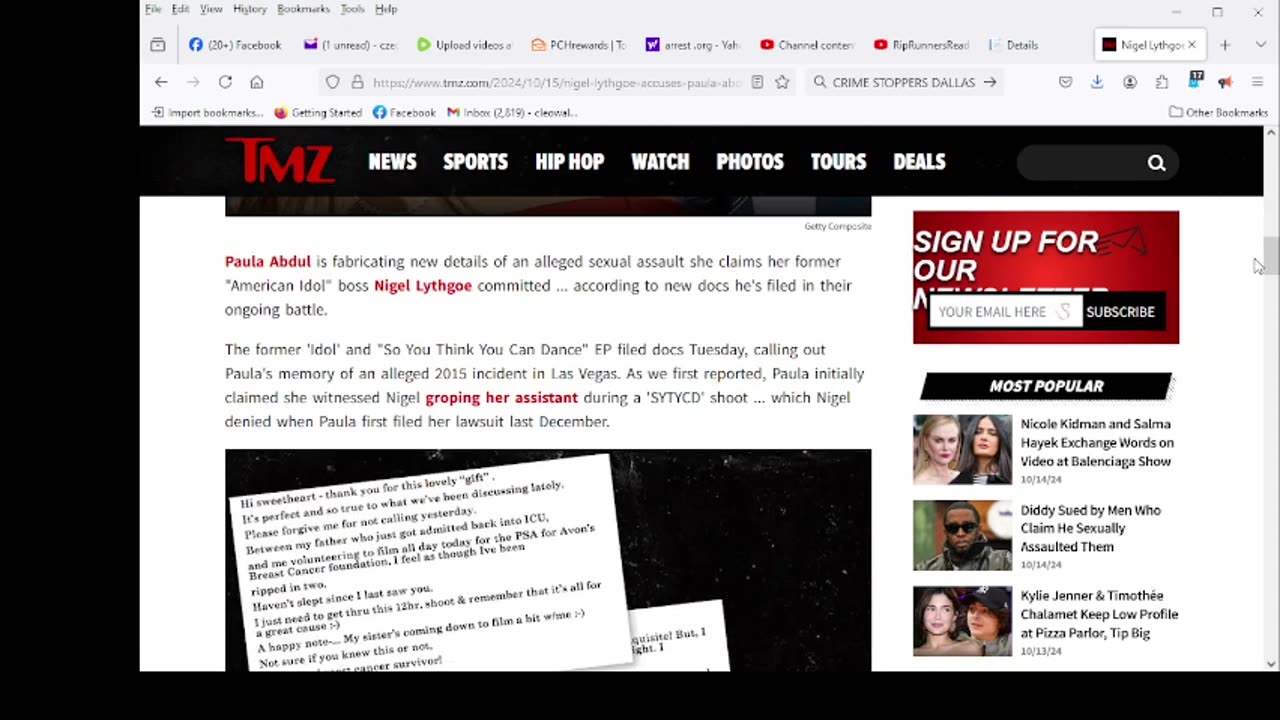This screenshot has height=720, width=1280.
Task: Click the megaphone toolbar icon
Action: 1225,82
